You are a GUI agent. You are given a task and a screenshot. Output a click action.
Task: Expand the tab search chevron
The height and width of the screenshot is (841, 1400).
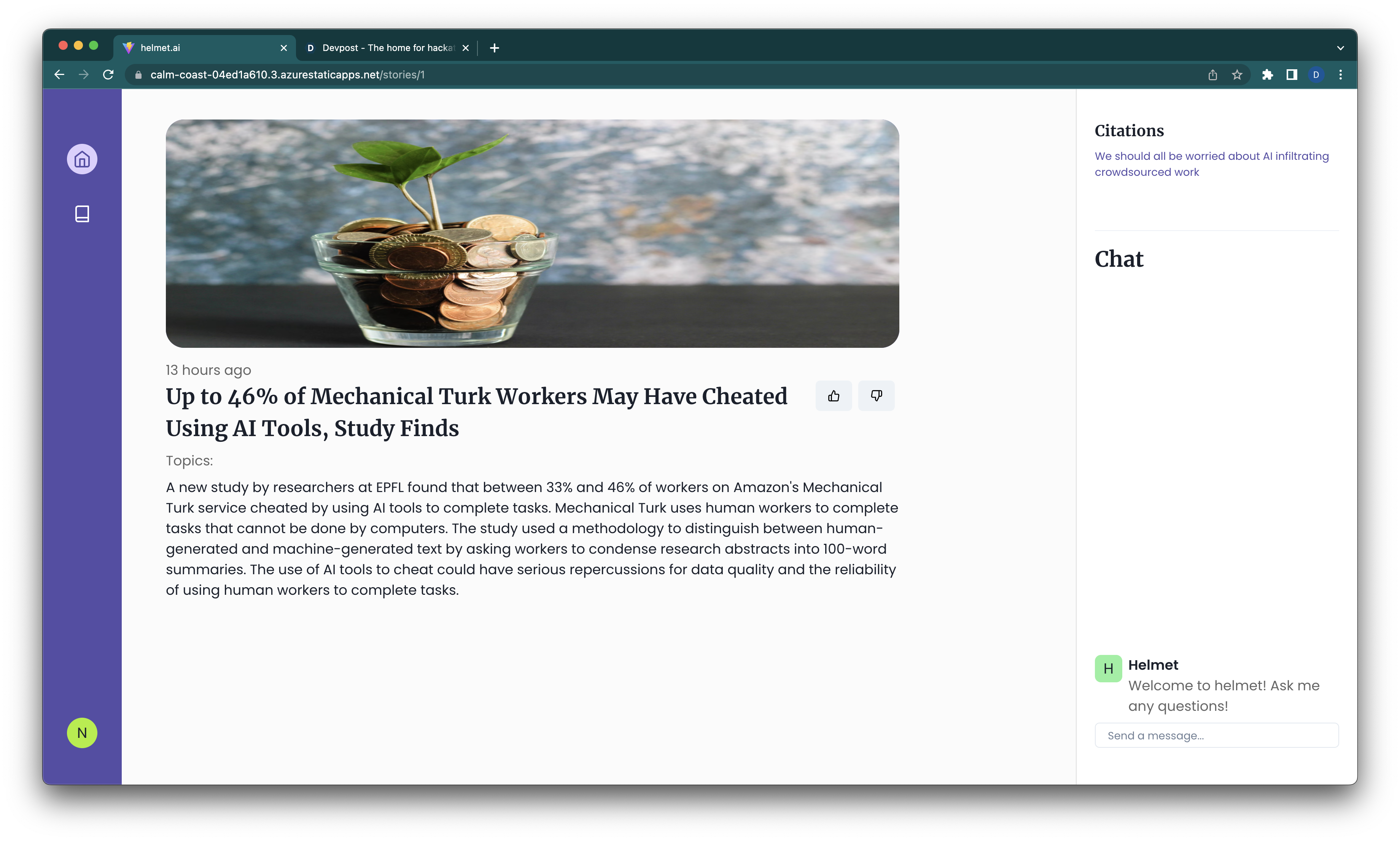click(x=1341, y=48)
